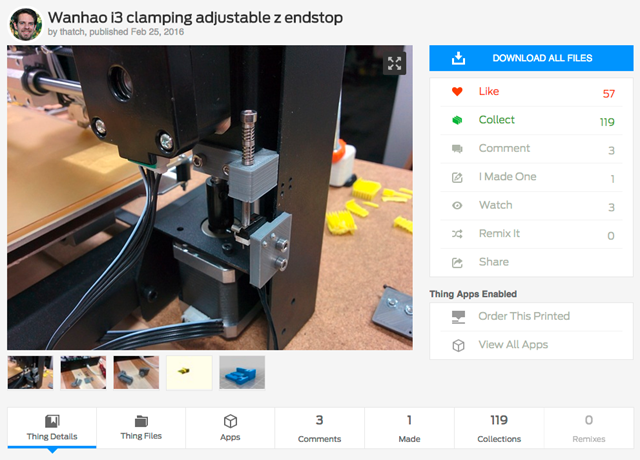Click the main printer photo
Screen dimensions: 640x460
[210, 198]
